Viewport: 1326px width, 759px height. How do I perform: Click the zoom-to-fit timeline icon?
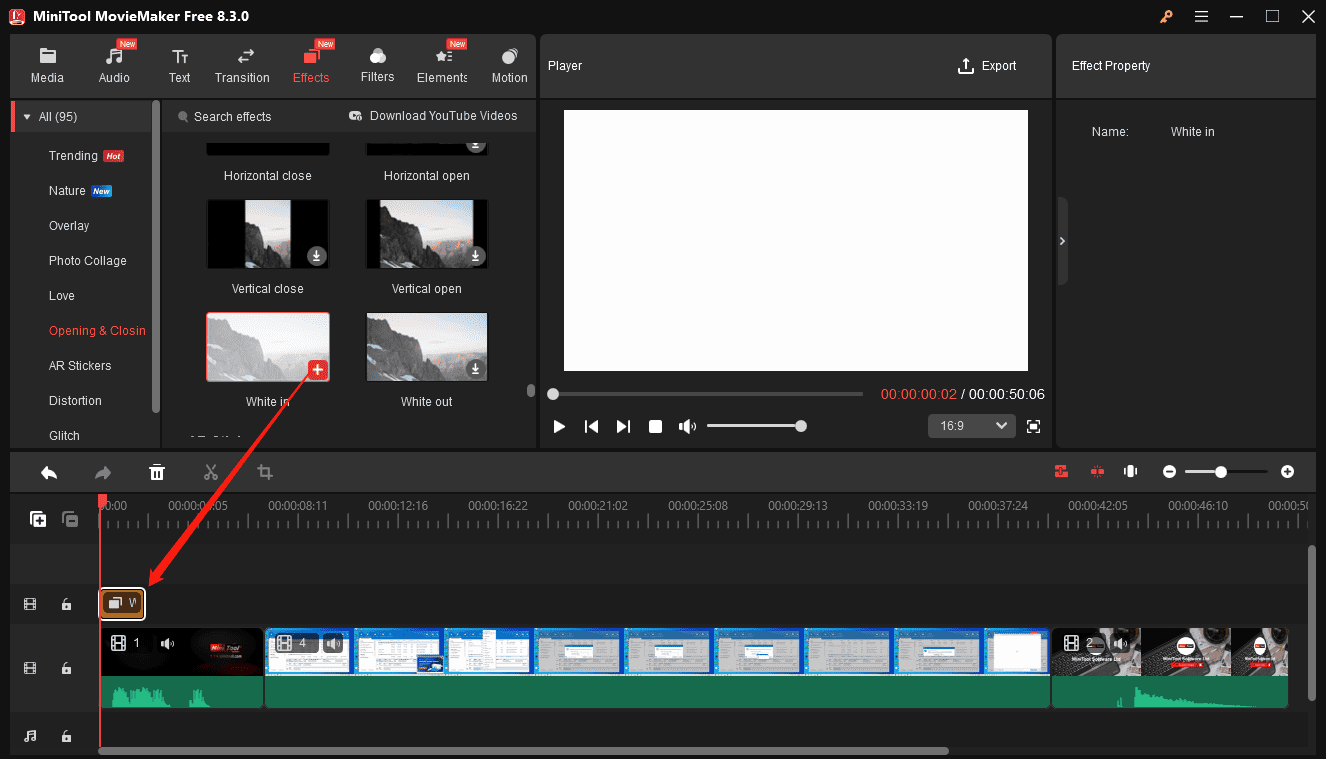coord(1131,471)
